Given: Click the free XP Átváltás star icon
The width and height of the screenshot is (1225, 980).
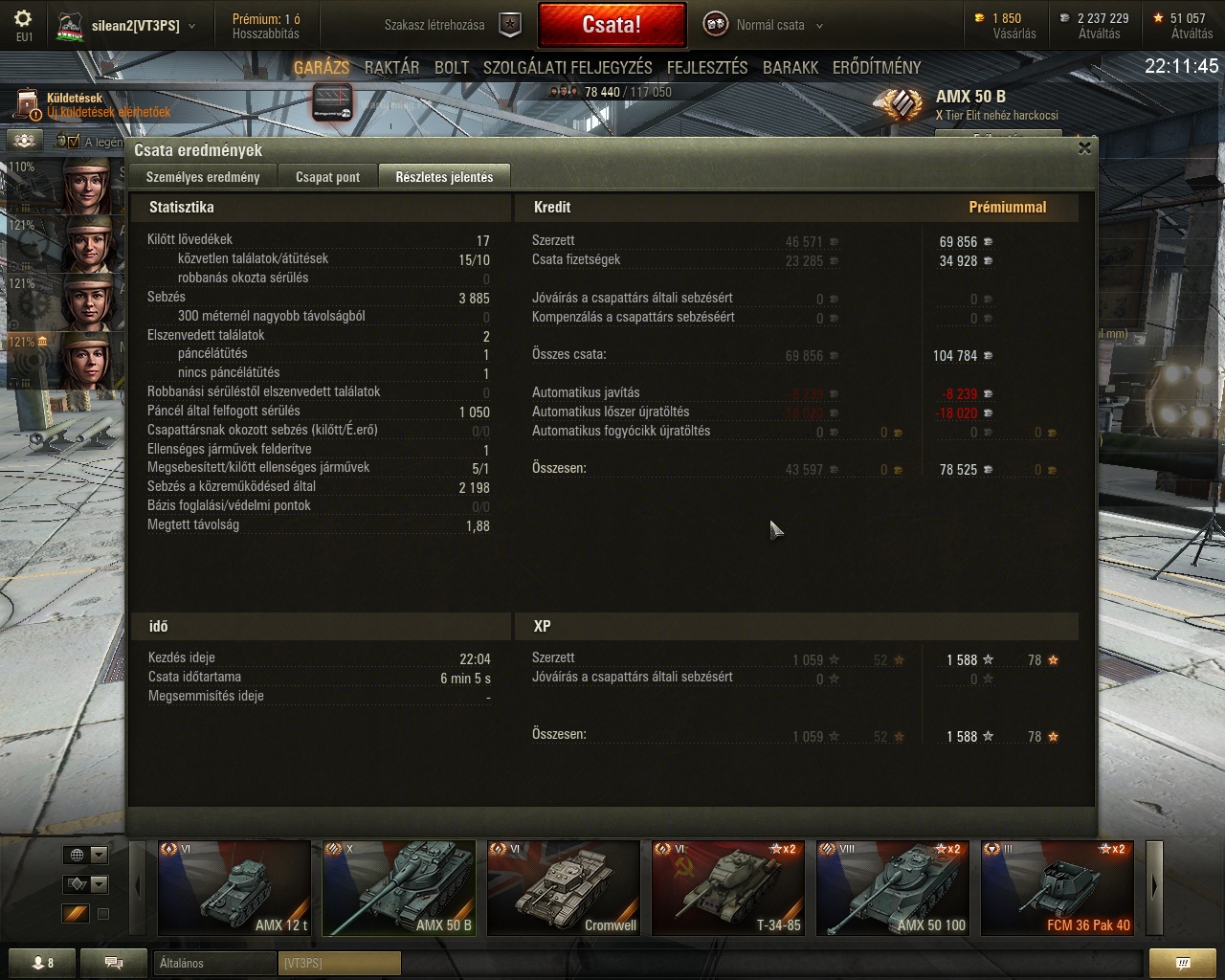Looking at the screenshot, I should [1160, 18].
